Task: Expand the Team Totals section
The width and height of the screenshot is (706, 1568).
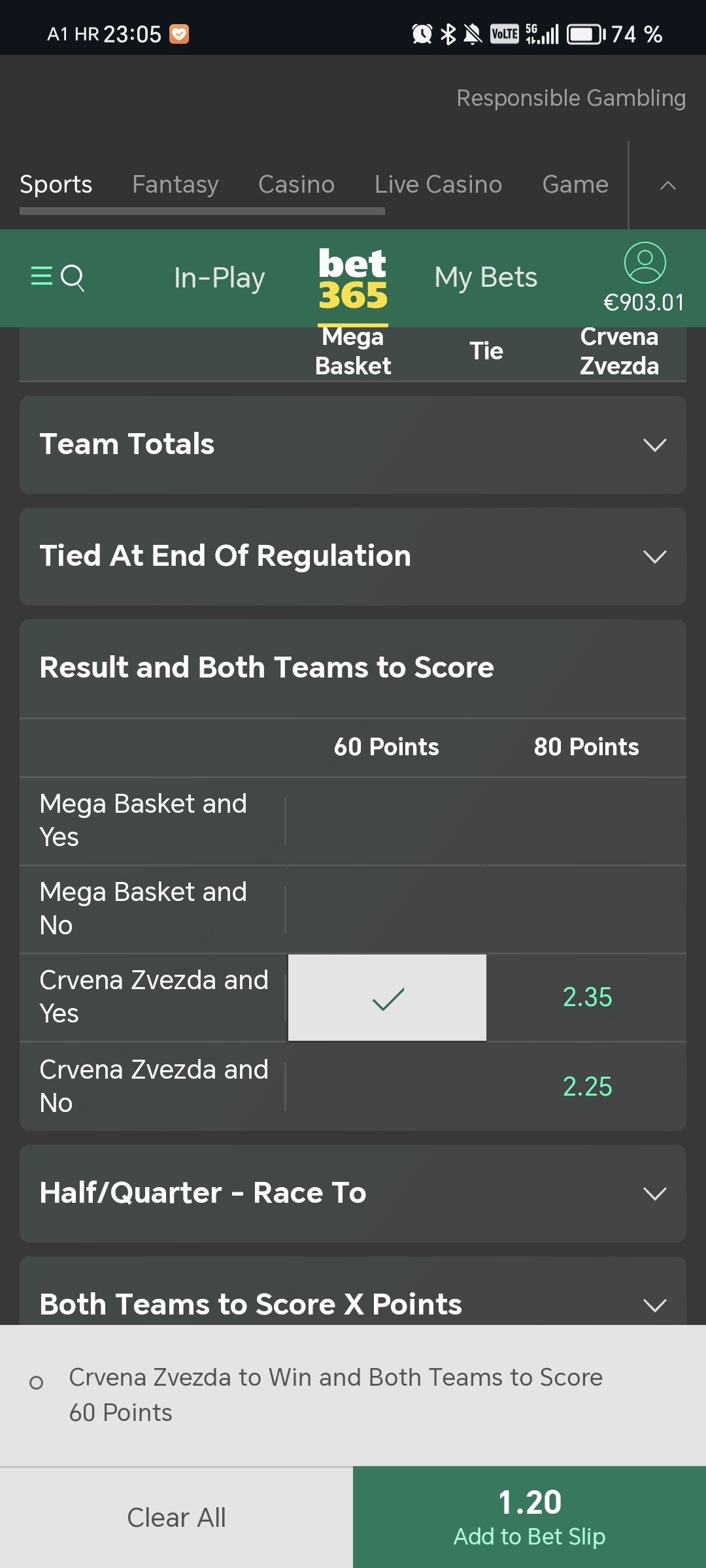Action: 353,445
